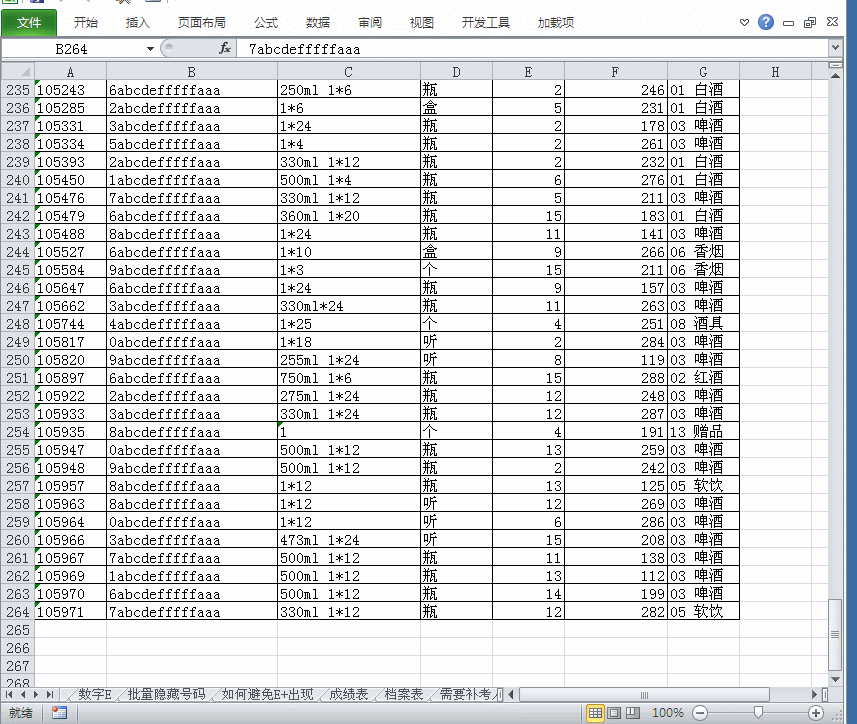857x724 pixels.
Task: Open the 数据 ribbon tab
Action: (x=318, y=23)
